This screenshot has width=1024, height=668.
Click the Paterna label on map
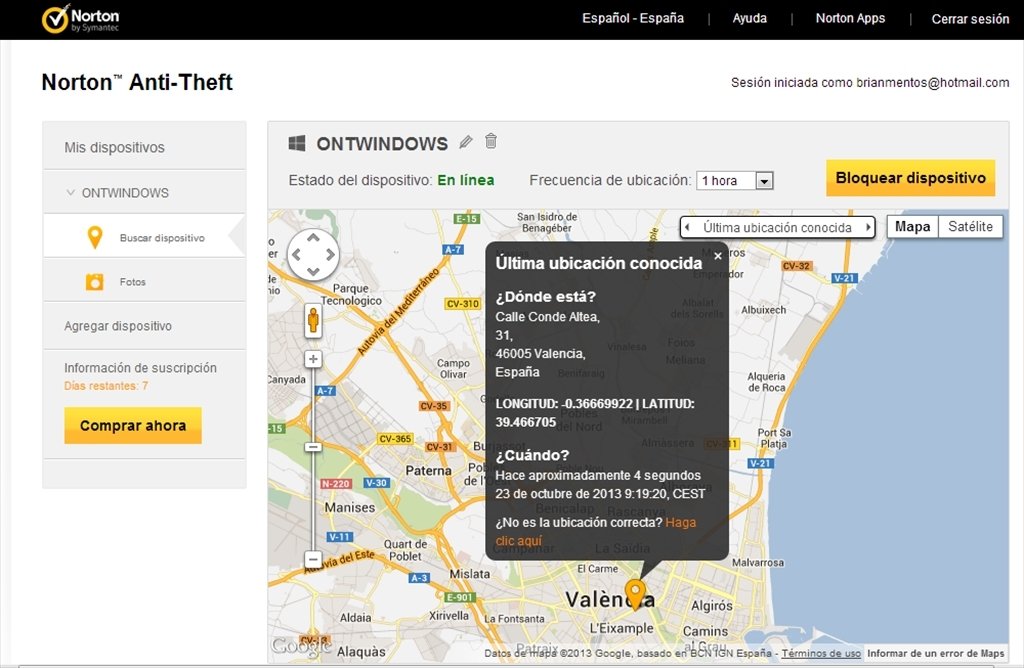[428, 470]
